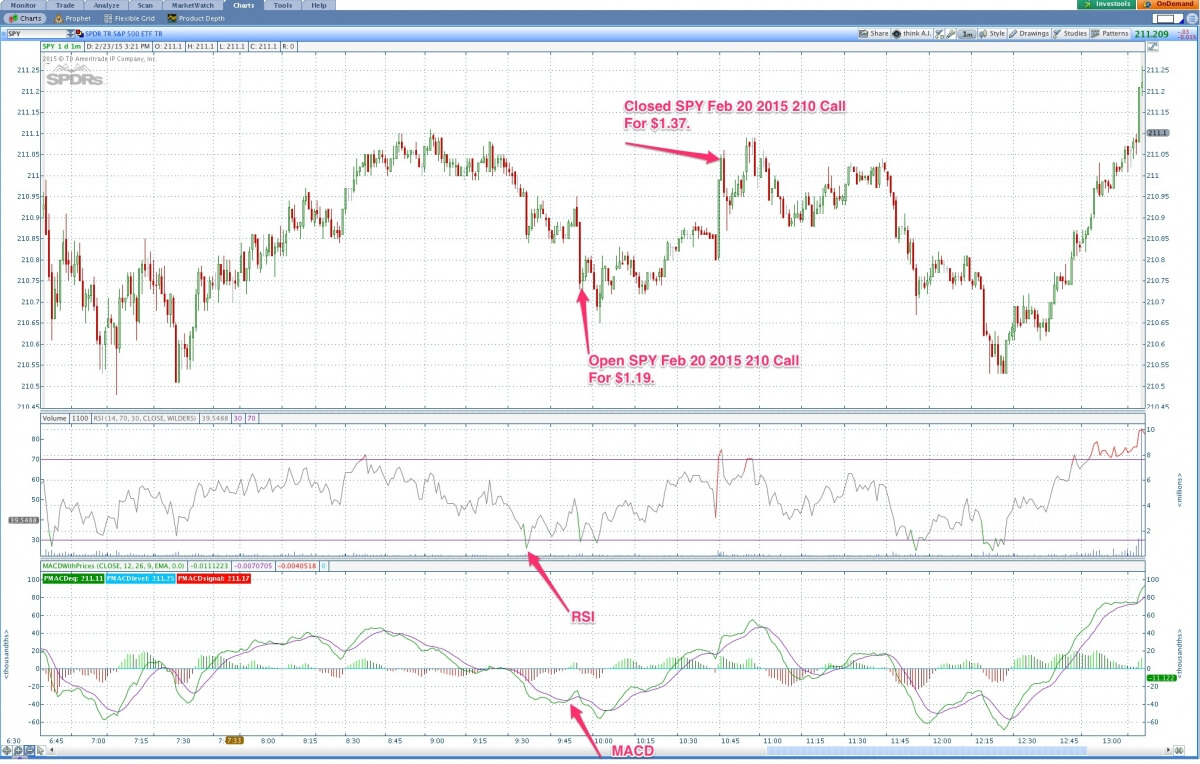Click the grid layout selector box

tap(1166, 19)
